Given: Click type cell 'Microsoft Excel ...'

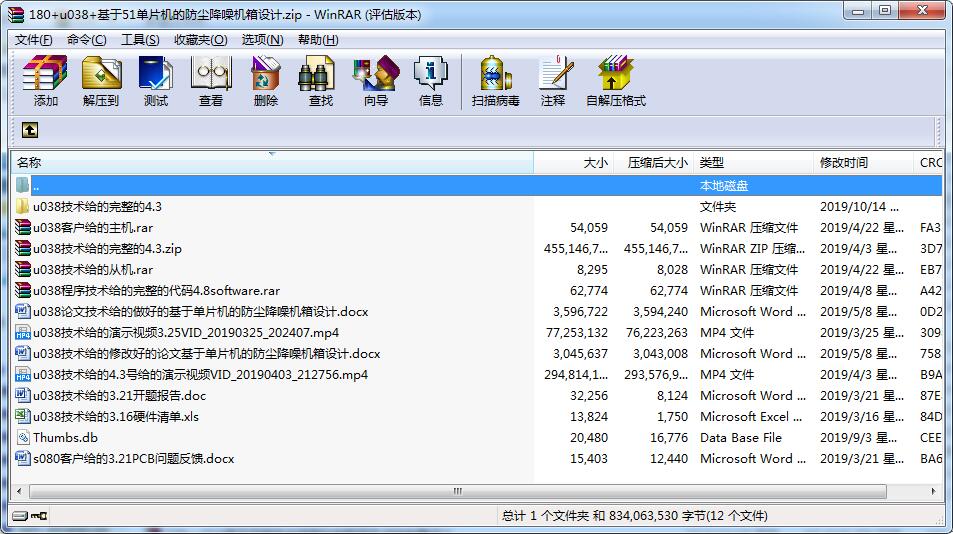Looking at the screenshot, I should click(x=751, y=416).
